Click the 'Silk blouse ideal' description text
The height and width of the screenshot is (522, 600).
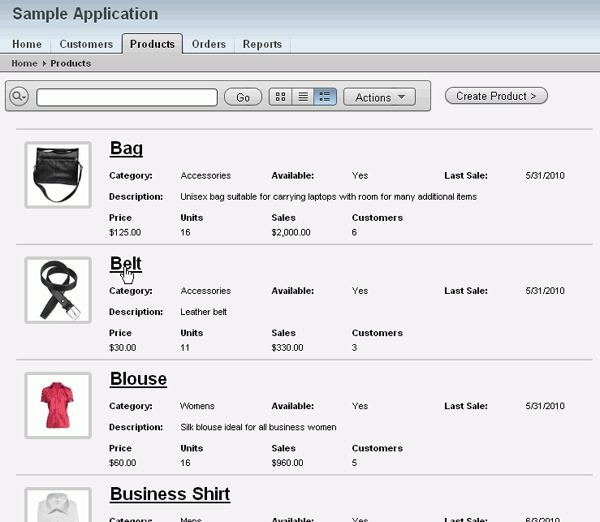[258, 427]
